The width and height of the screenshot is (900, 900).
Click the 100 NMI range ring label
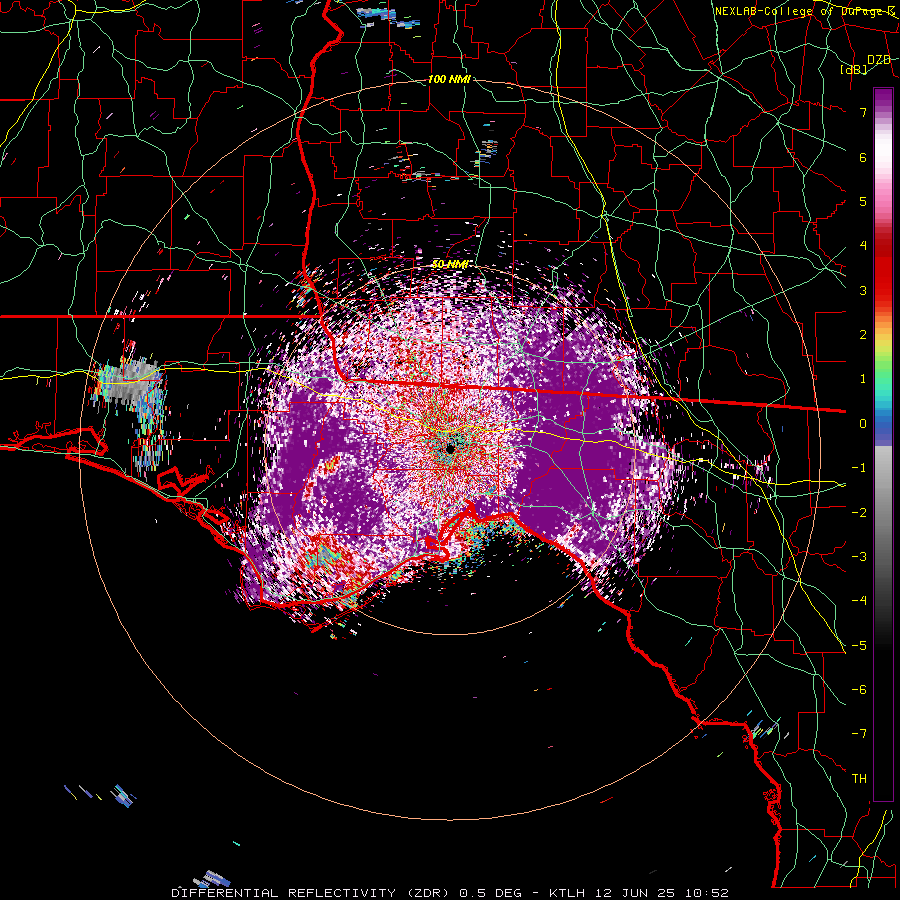pyautogui.click(x=449, y=79)
